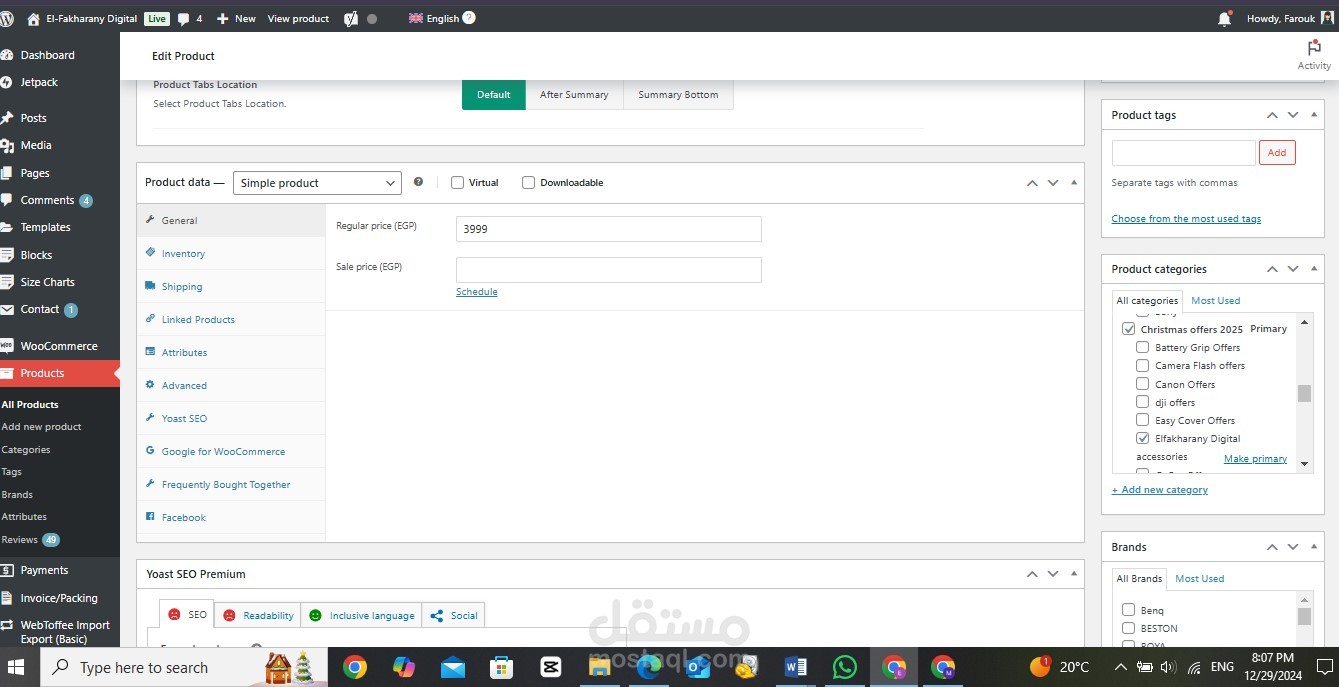
Task: Enable the Virtual product checkbox
Action: (457, 182)
